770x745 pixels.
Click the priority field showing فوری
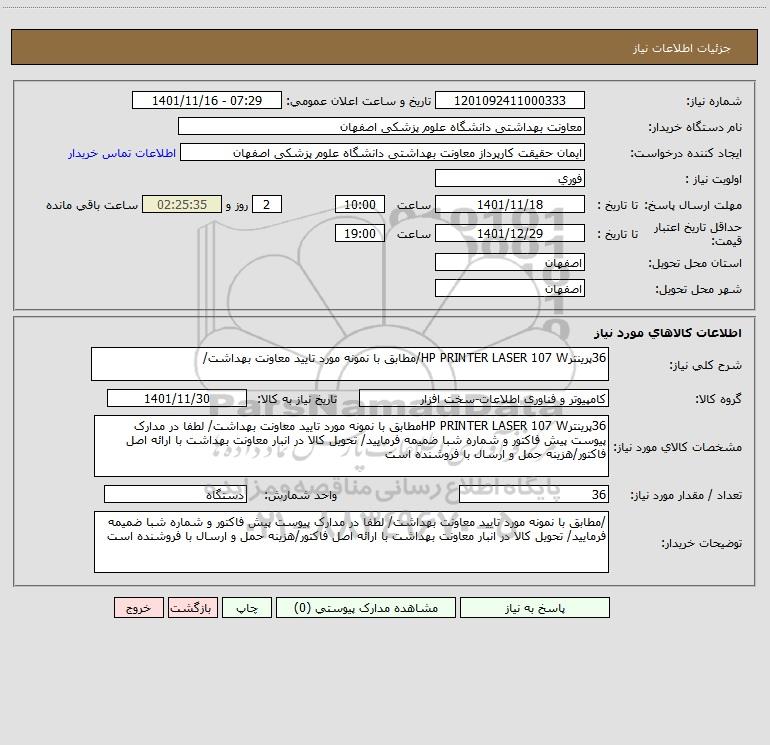coord(510,178)
